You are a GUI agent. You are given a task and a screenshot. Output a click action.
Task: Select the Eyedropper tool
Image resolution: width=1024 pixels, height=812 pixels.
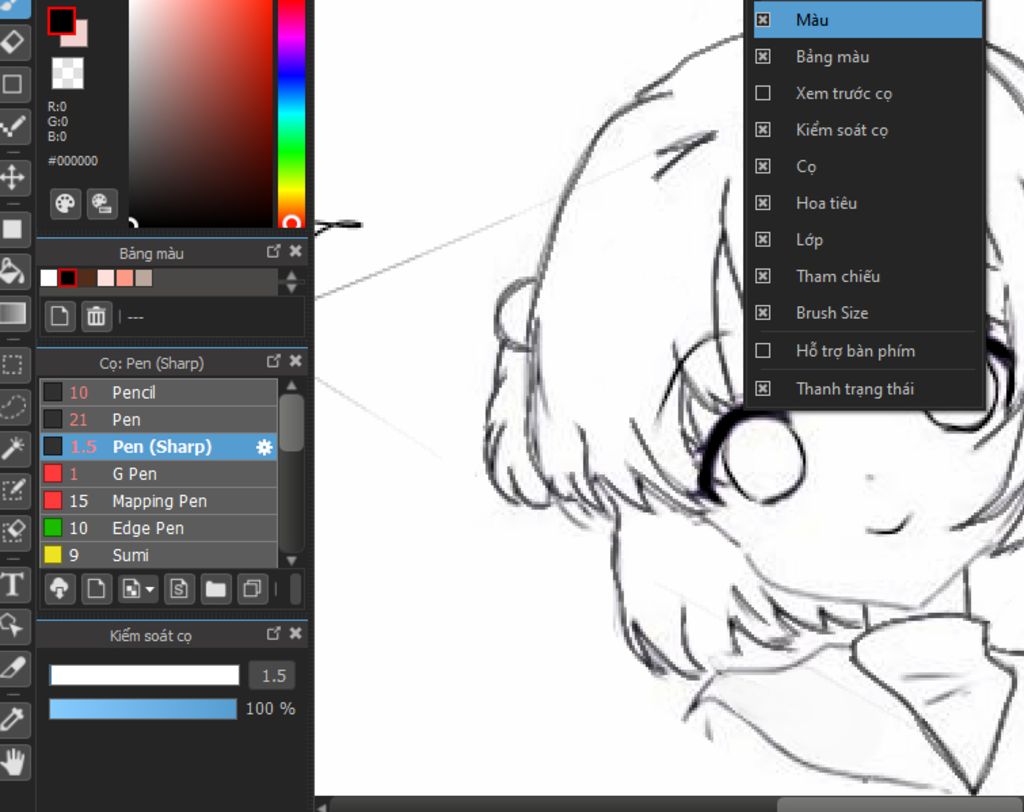[x=13, y=719]
